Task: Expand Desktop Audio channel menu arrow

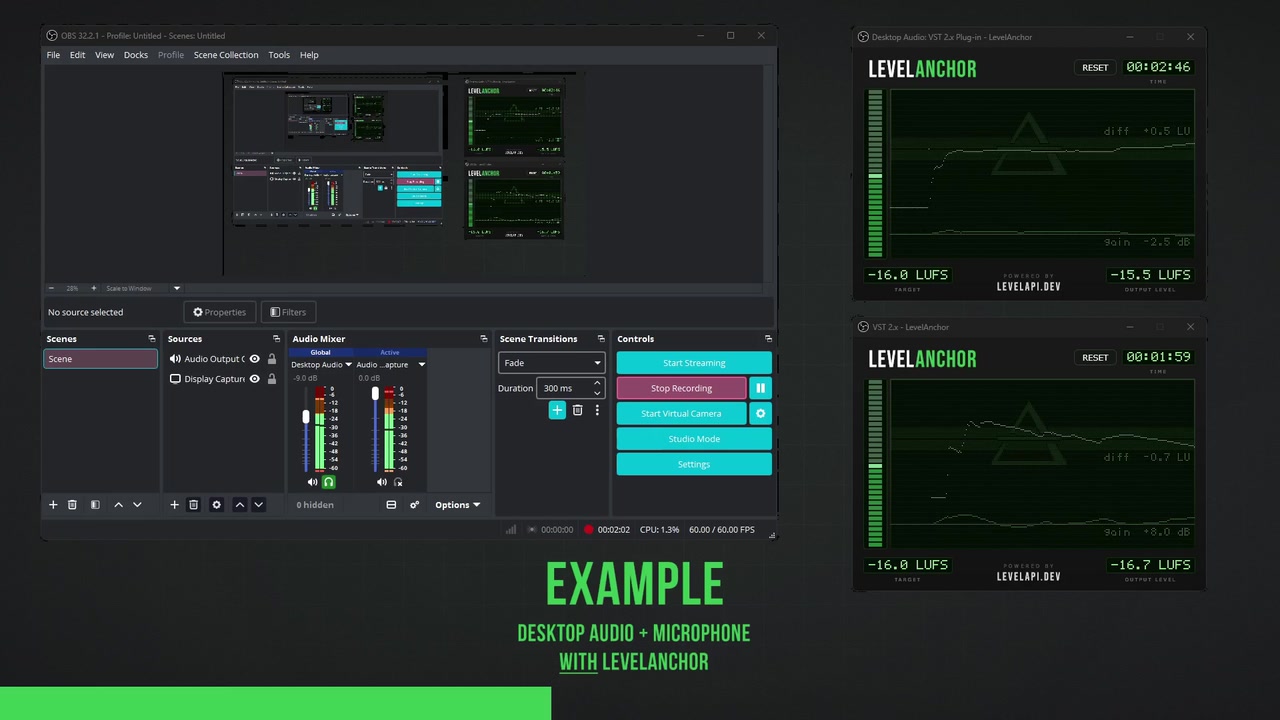Action: pos(348,365)
